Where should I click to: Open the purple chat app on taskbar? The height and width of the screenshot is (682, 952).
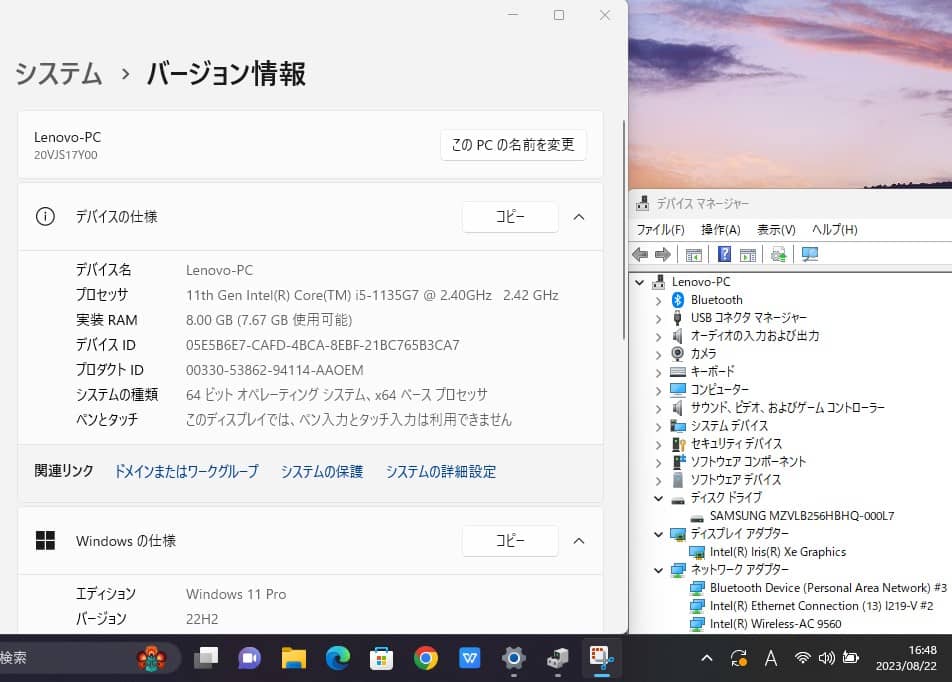pos(249,658)
